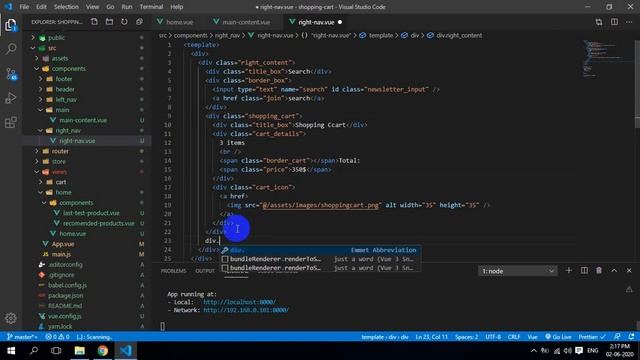Image resolution: width=640 pixels, height=360 pixels.
Task: Open the Selection menu
Action: click(66, 7)
